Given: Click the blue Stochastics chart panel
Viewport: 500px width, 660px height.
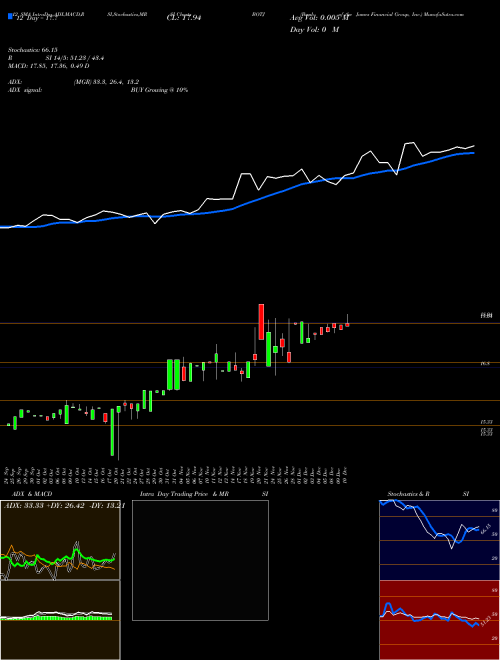Looking at the screenshot, I should (x=439, y=540).
